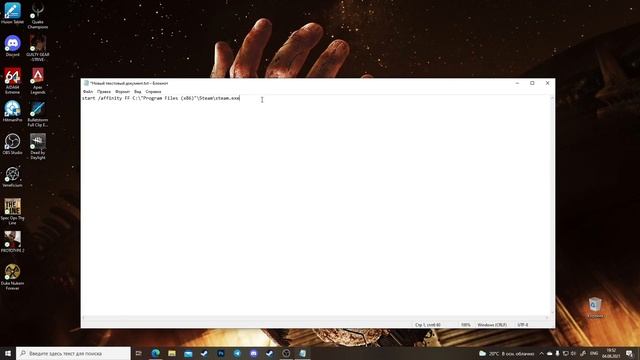The width and height of the screenshot is (640, 360).
Task: Minimize the Notepad window
Action: (x=517, y=83)
